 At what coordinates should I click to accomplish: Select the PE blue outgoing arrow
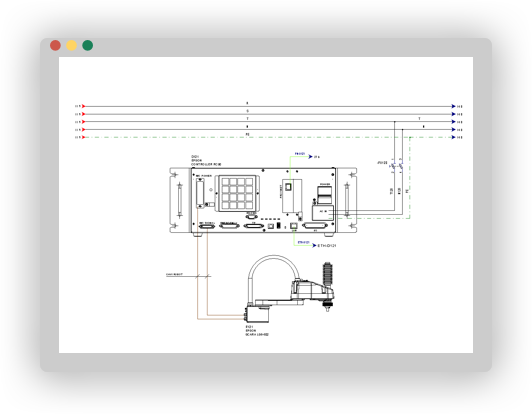(x=453, y=137)
